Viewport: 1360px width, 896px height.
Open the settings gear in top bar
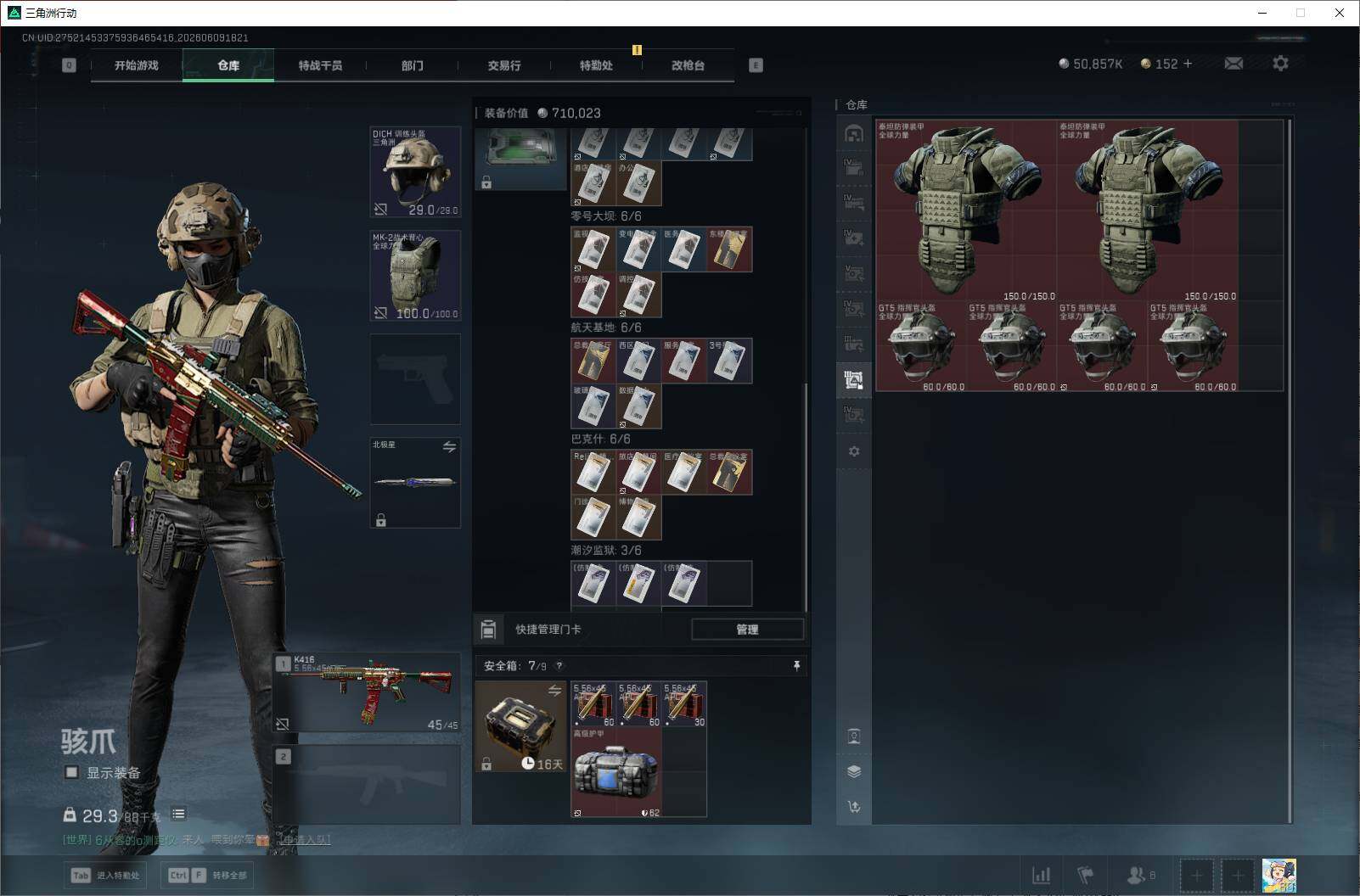[x=1280, y=64]
